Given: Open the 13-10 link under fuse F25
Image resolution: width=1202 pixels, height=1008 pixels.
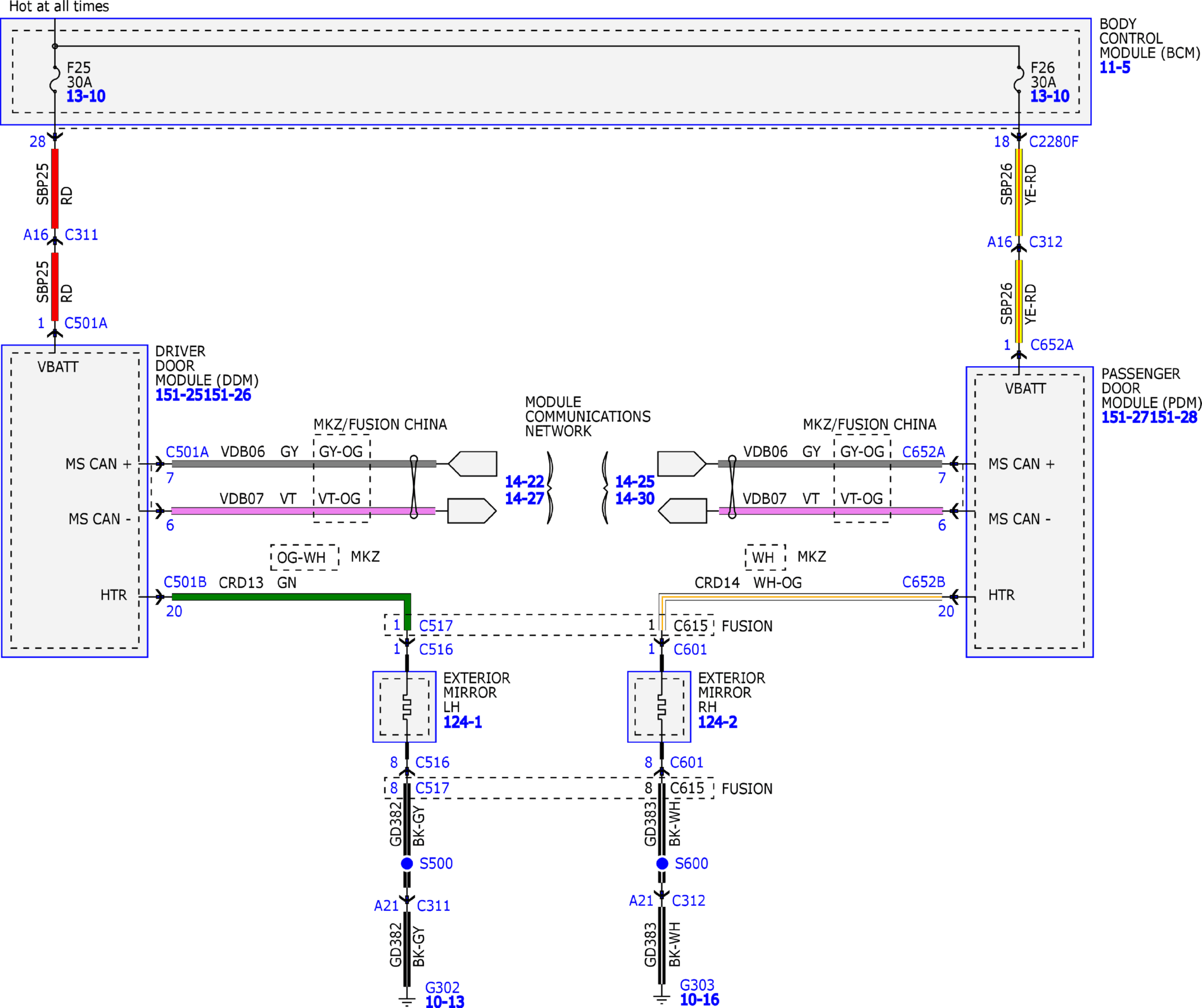Looking at the screenshot, I should pos(86,96).
